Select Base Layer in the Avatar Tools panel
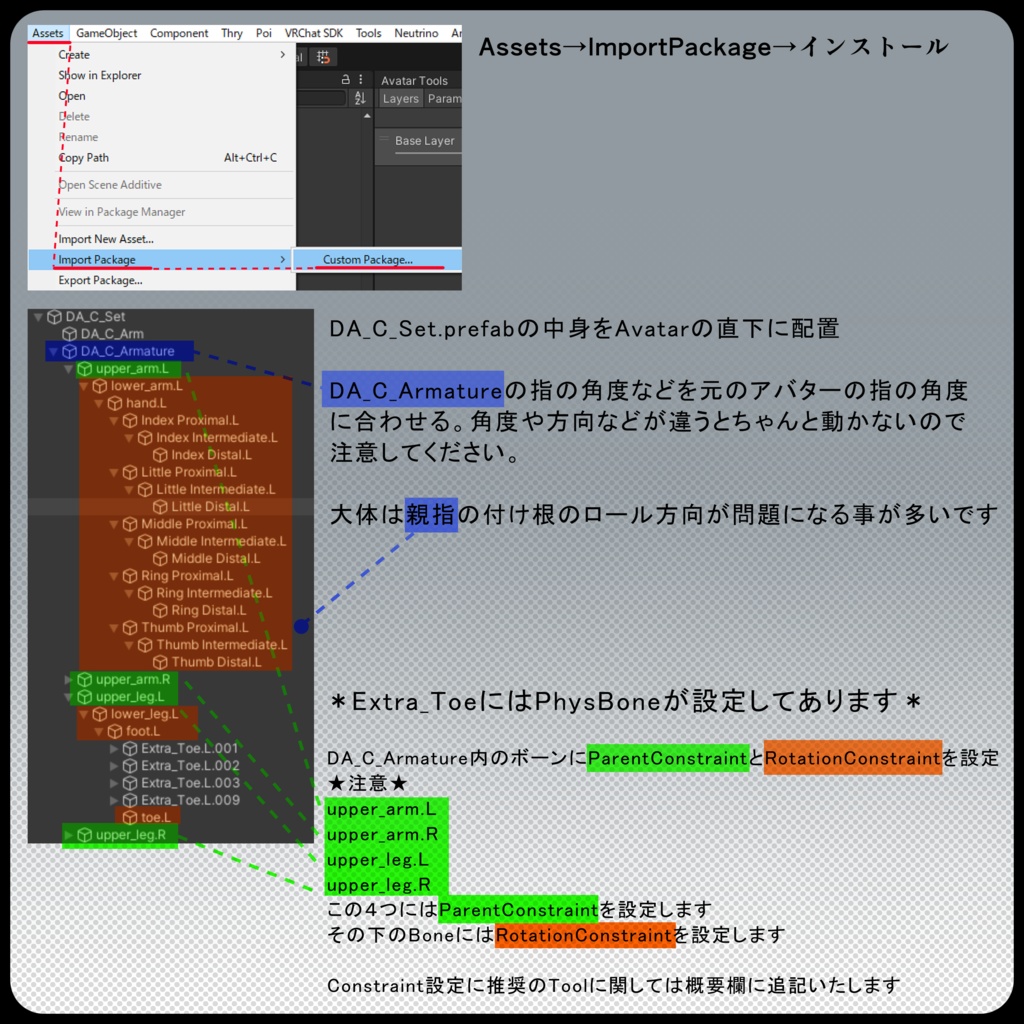 point(426,141)
